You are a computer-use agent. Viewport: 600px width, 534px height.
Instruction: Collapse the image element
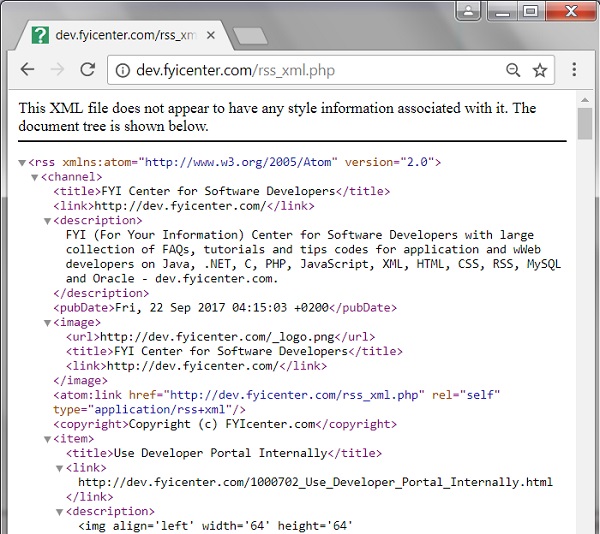tap(47, 324)
